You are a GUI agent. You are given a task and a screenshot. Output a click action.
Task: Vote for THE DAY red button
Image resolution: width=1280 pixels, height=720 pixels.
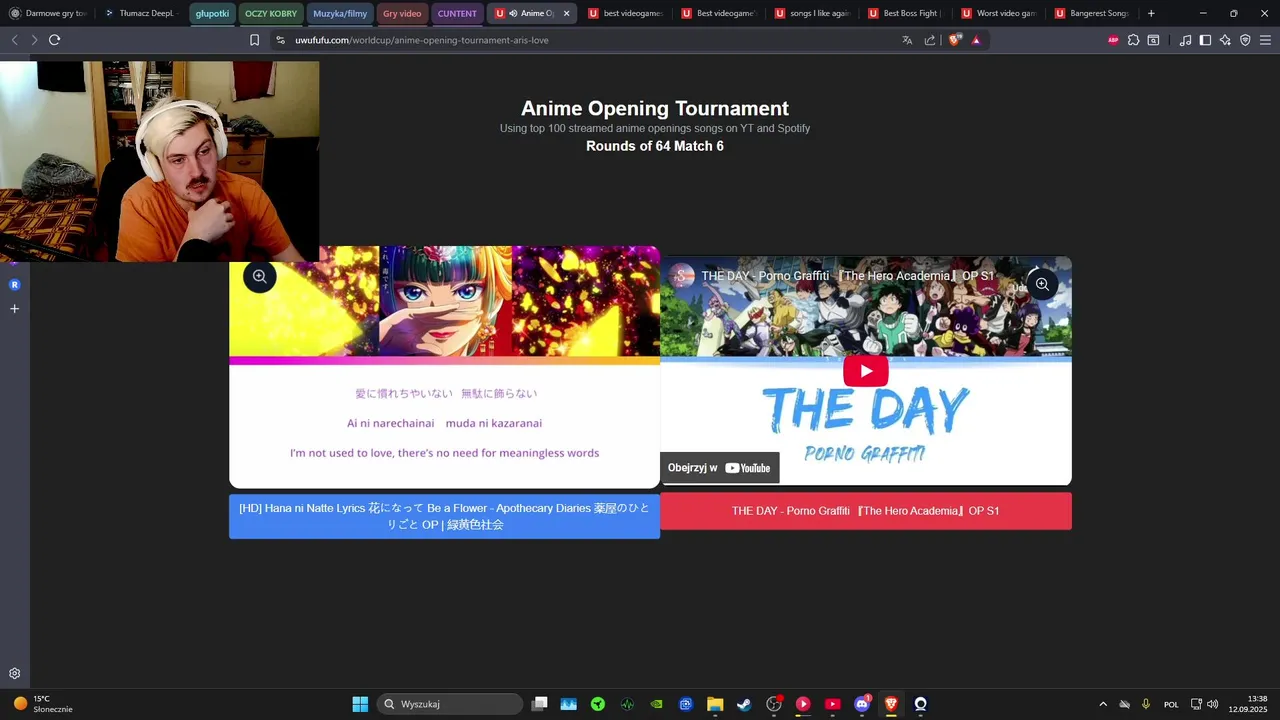[866, 511]
